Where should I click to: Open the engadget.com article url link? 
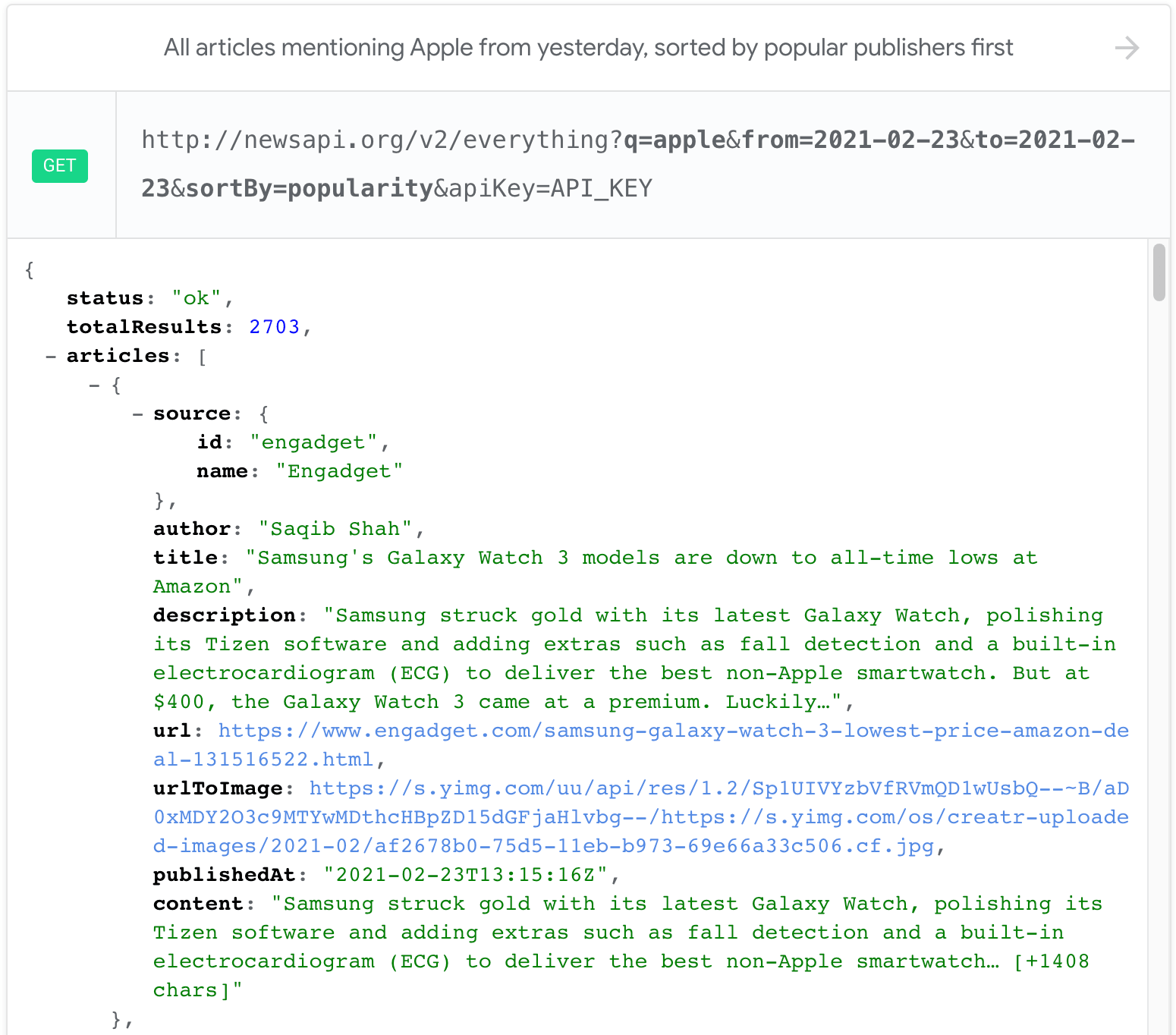[x=641, y=745]
